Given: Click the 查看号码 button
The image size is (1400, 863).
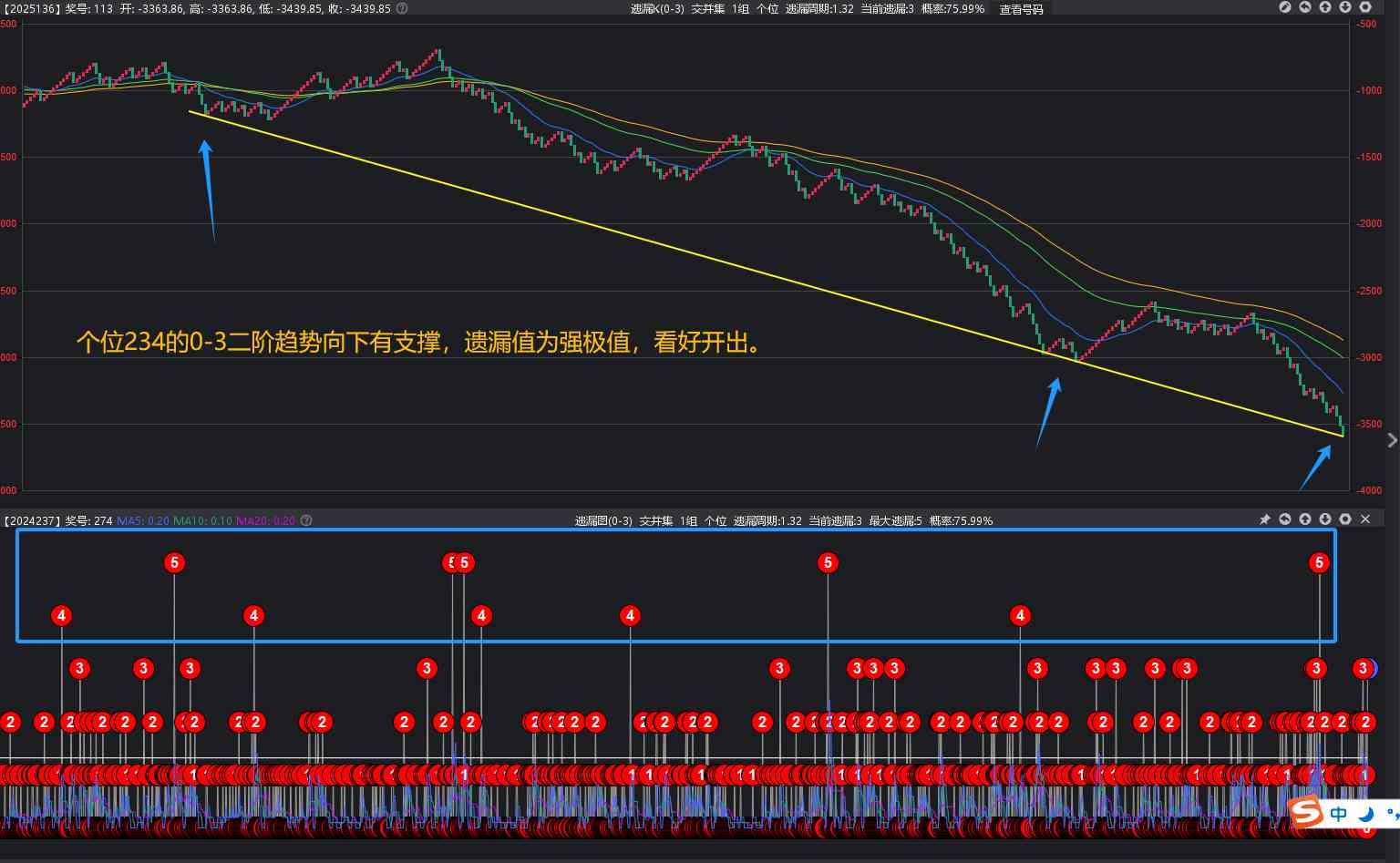Looking at the screenshot, I should 1021,9.
